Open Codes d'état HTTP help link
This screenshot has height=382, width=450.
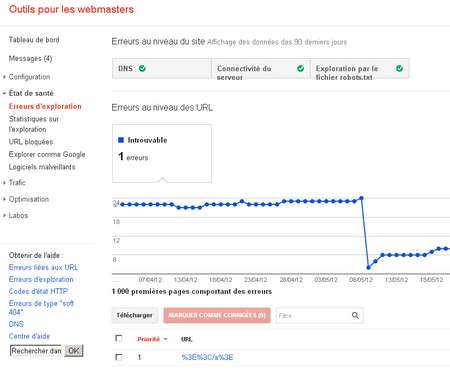click(38, 291)
